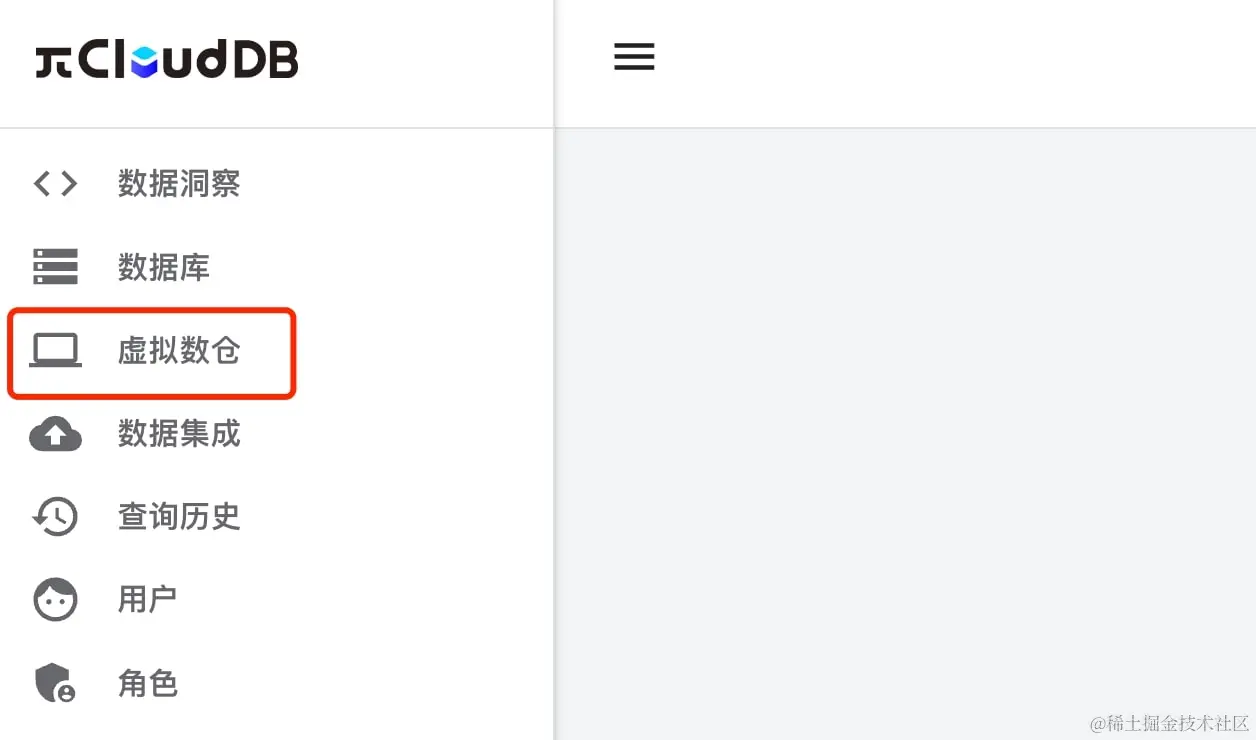Click the code brackets icon for 数据洞察
The image size is (1256, 740).
pos(56,184)
